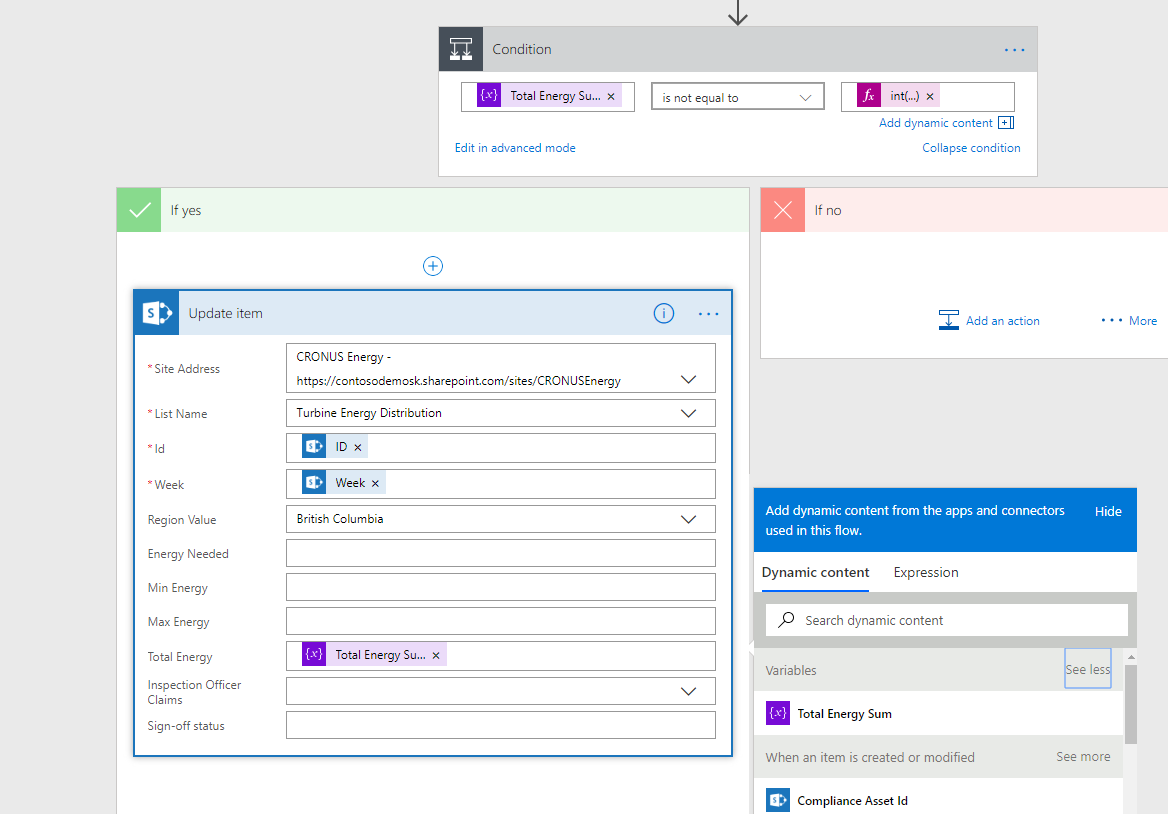Open the Condition card ellipsis menu

coord(1014,49)
